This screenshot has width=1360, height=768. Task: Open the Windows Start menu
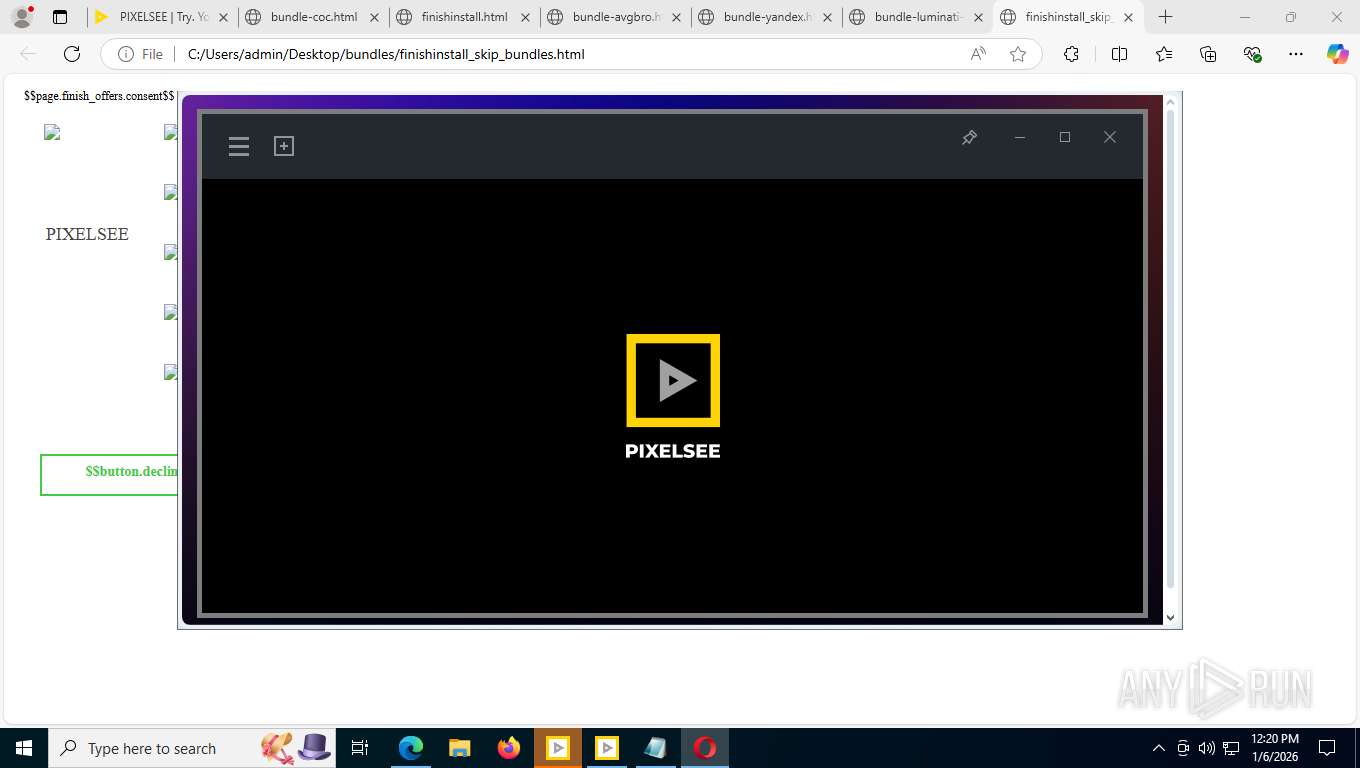[24, 748]
